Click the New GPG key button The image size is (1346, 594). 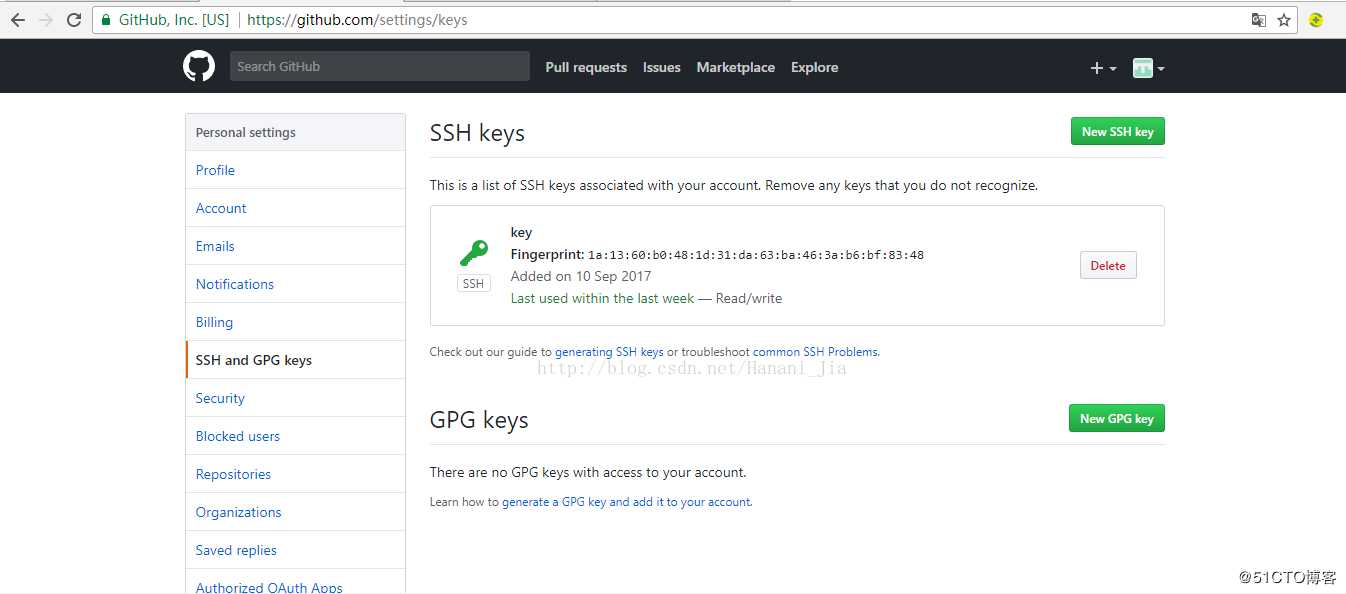pos(1116,418)
